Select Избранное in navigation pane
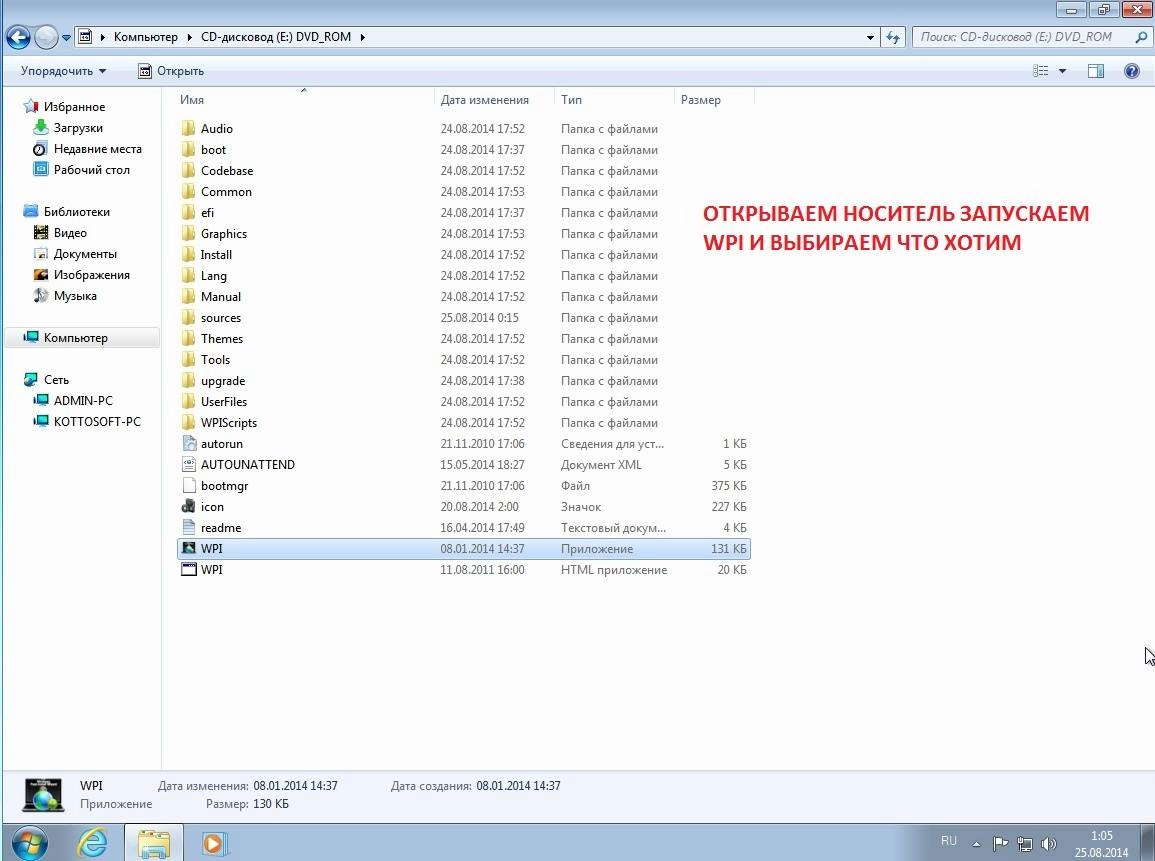Image resolution: width=1155 pixels, height=861 pixels. click(65, 107)
